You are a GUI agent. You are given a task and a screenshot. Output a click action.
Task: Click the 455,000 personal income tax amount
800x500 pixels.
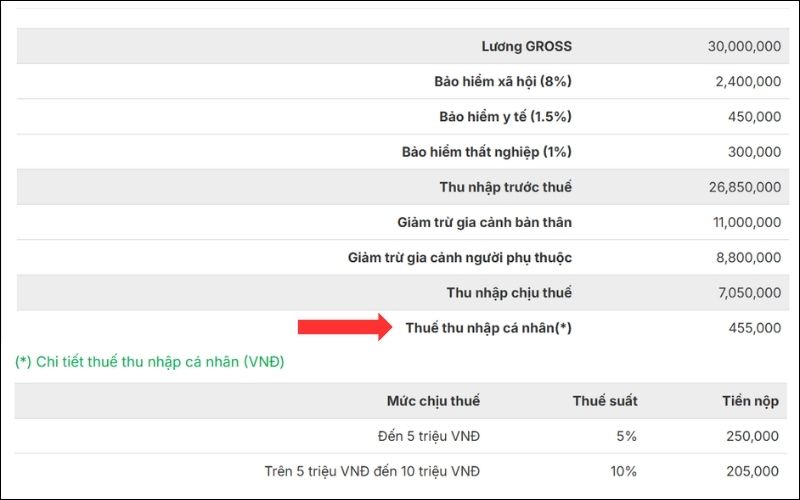click(x=755, y=328)
